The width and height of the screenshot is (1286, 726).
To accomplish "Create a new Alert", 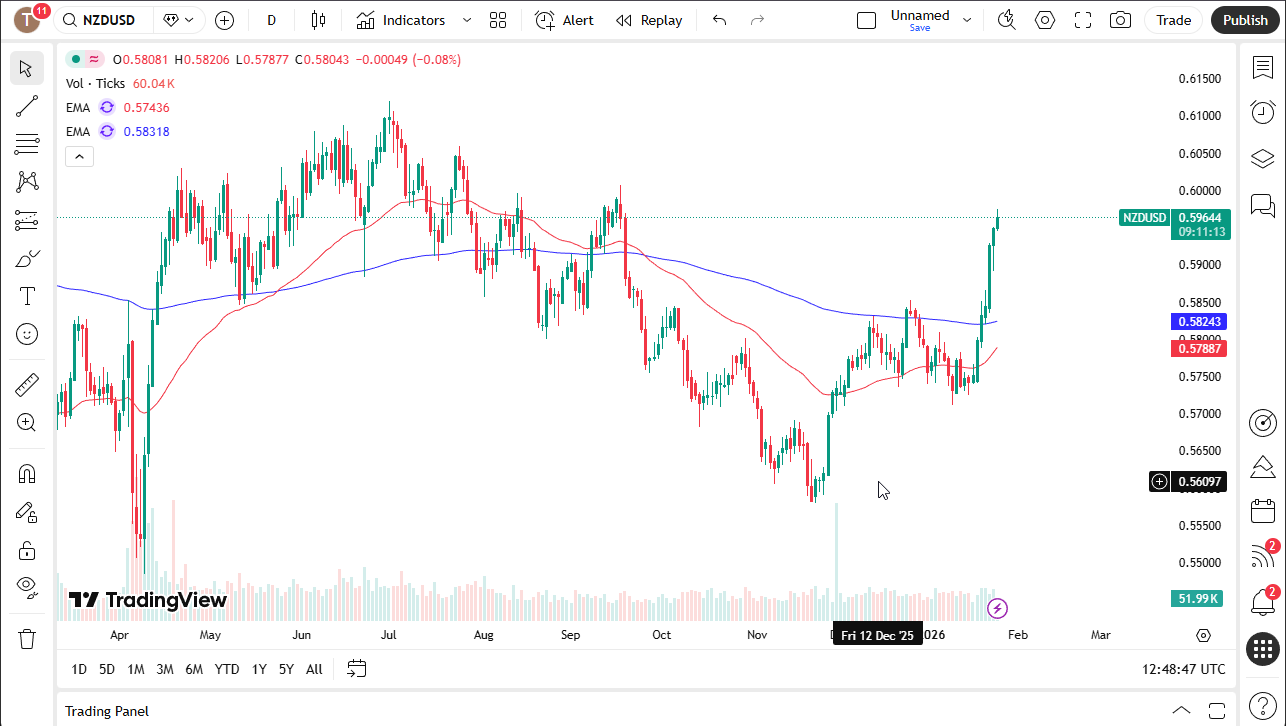I will pyautogui.click(x=564, y=20).
